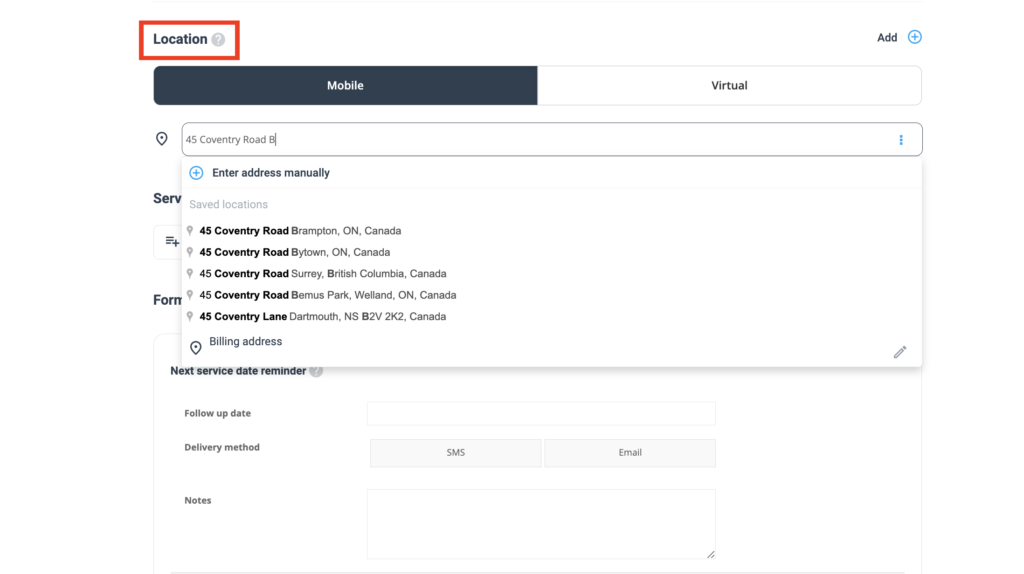The image size is (1024, 574).
Task: Click the Delivery method label
Action: click(x=222, y=447)
